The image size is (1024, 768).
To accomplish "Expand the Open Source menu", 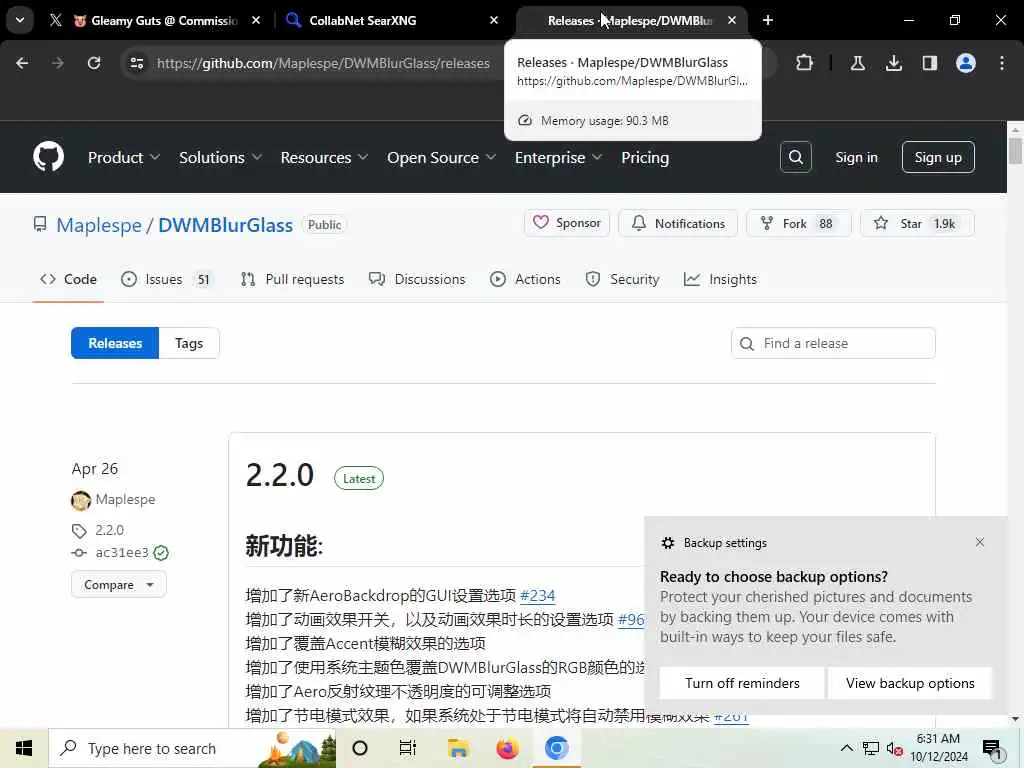I will (x=441, y=157).
